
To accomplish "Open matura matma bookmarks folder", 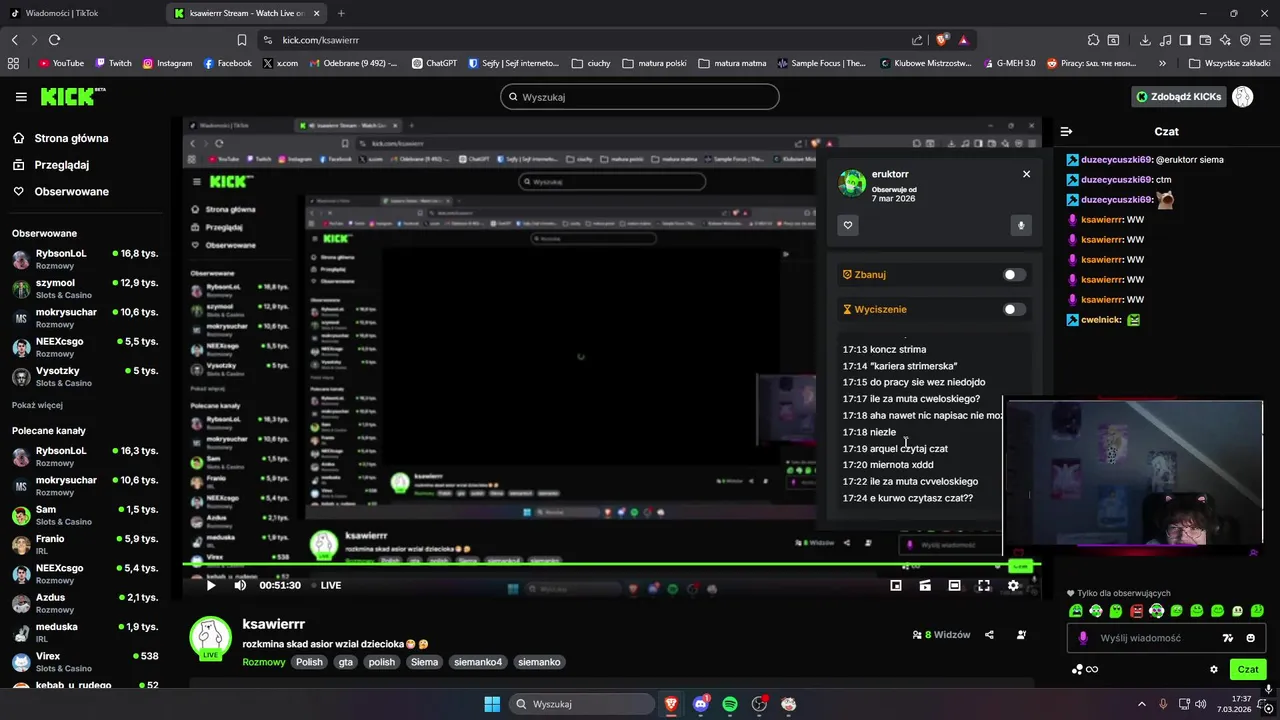I will click(732, 63).
